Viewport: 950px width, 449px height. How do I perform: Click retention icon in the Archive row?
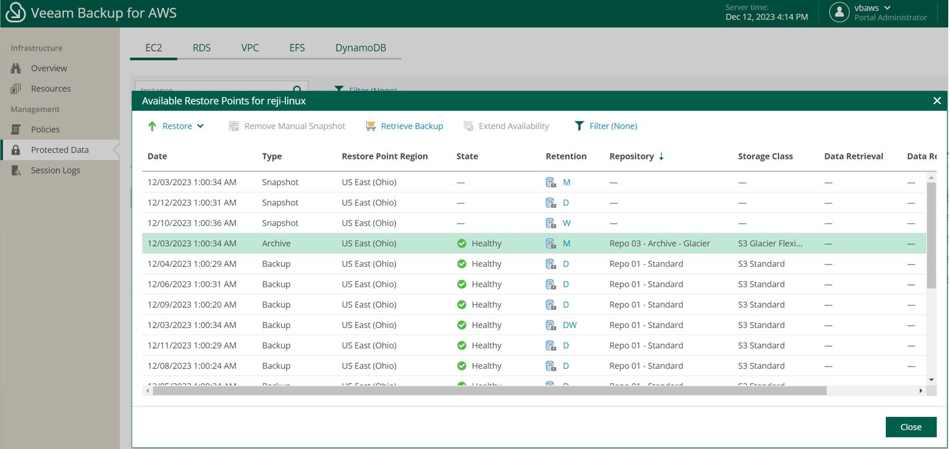point(551,244)
